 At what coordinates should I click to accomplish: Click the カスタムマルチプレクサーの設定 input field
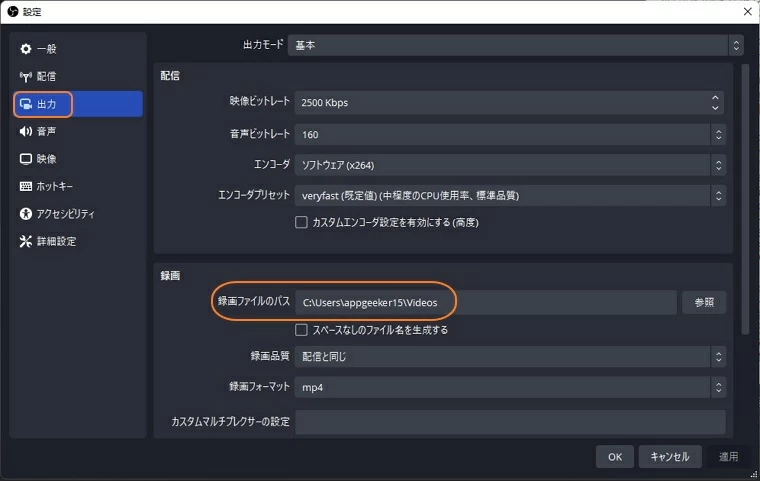pyautogui.click(x=510, y=422)
